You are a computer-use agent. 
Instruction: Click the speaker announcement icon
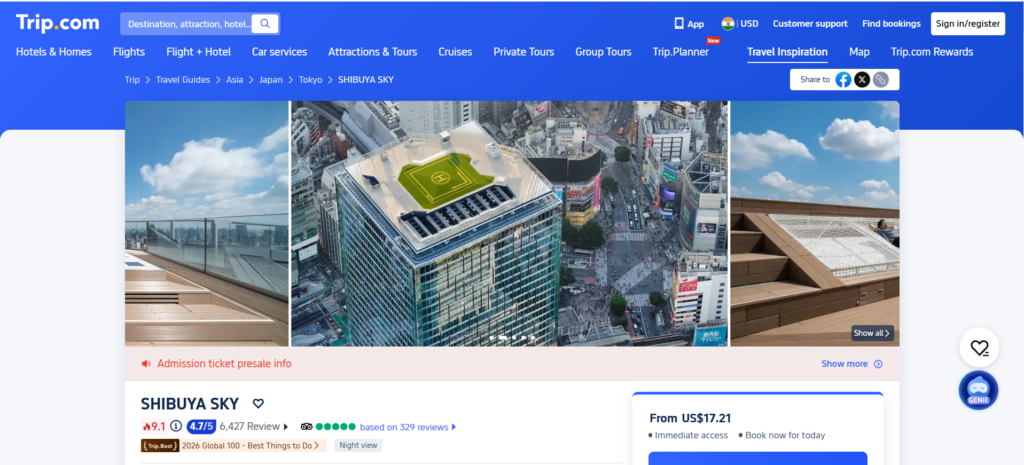[x=146, y=364]
